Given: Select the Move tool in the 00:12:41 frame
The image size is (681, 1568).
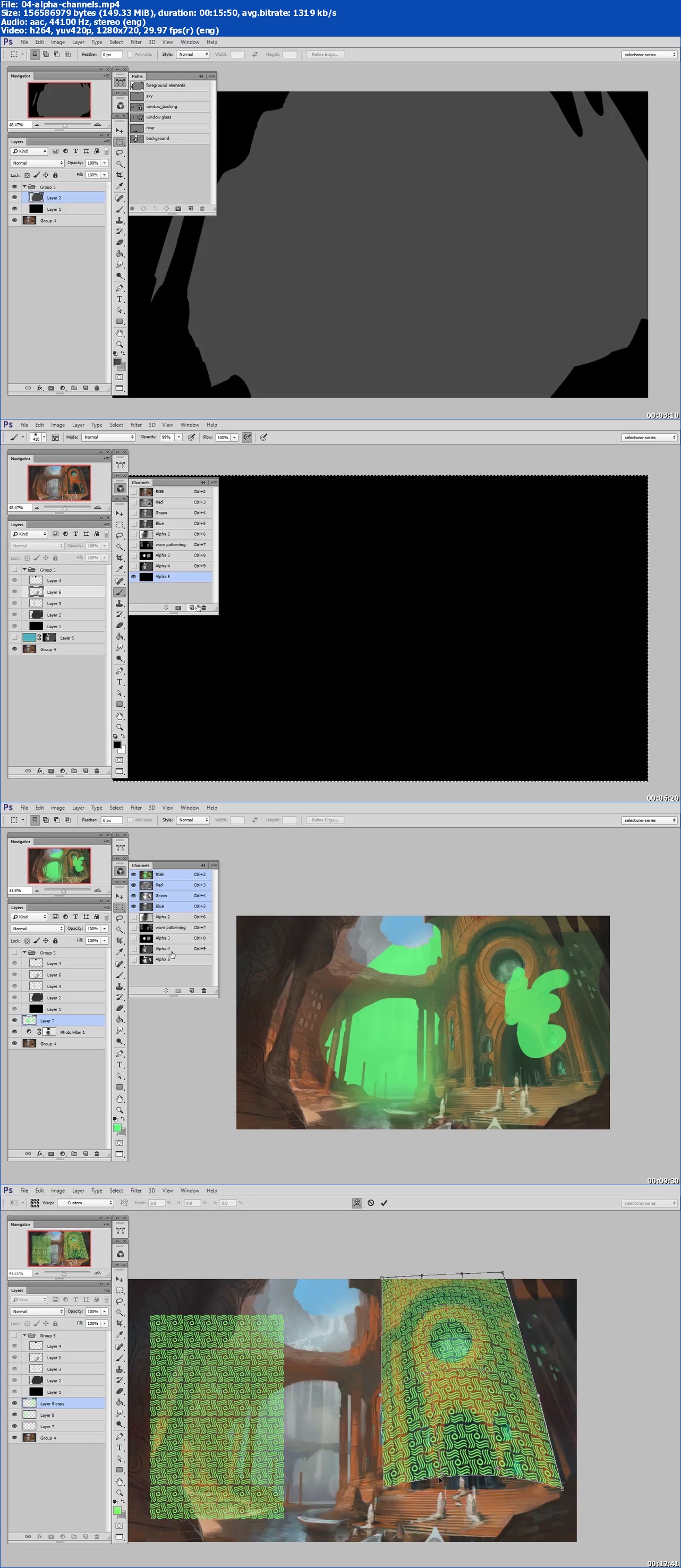Looking at the screenshot, I should [120, 1279].
